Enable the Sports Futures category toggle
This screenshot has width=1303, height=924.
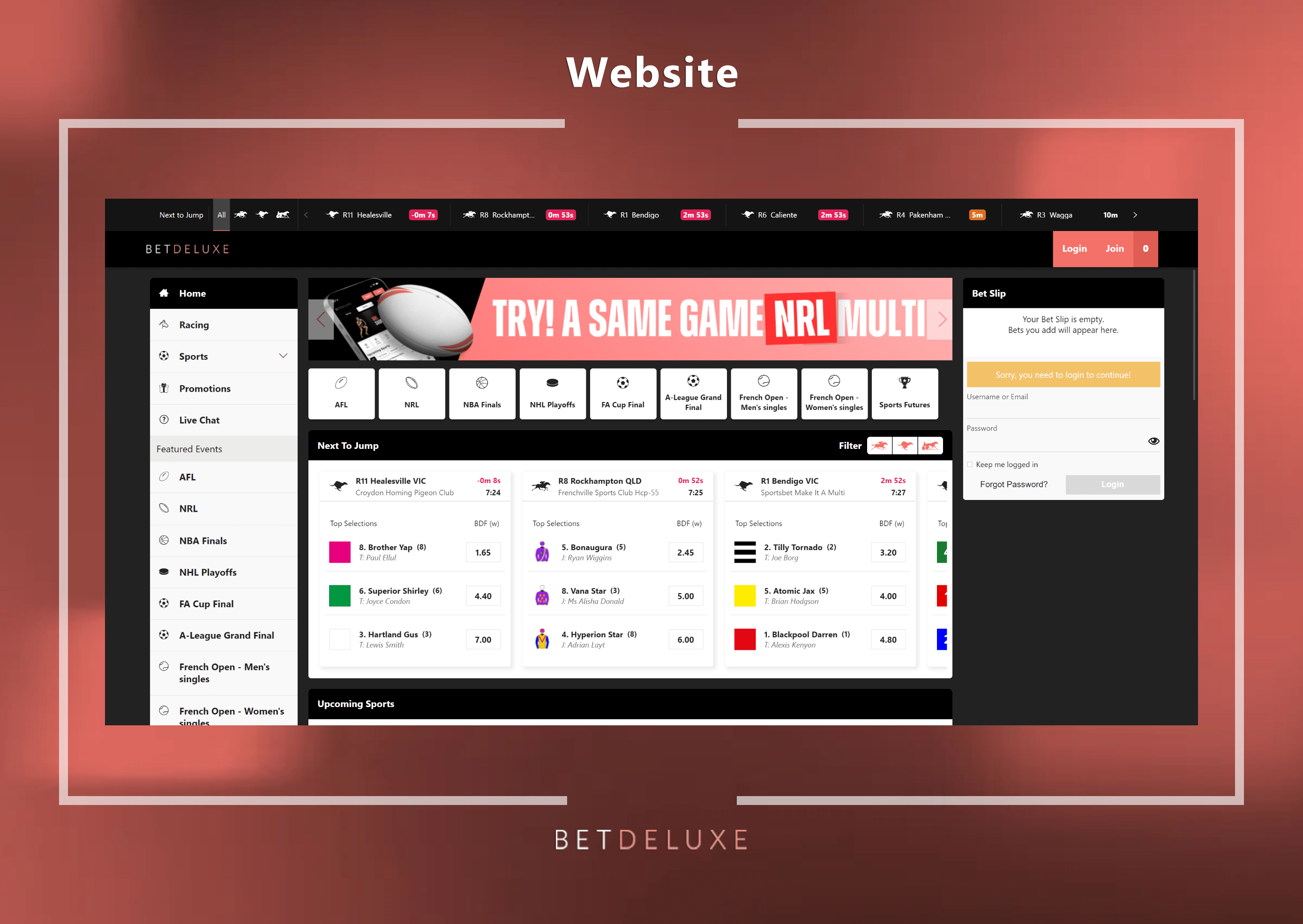tap(904, 394)
